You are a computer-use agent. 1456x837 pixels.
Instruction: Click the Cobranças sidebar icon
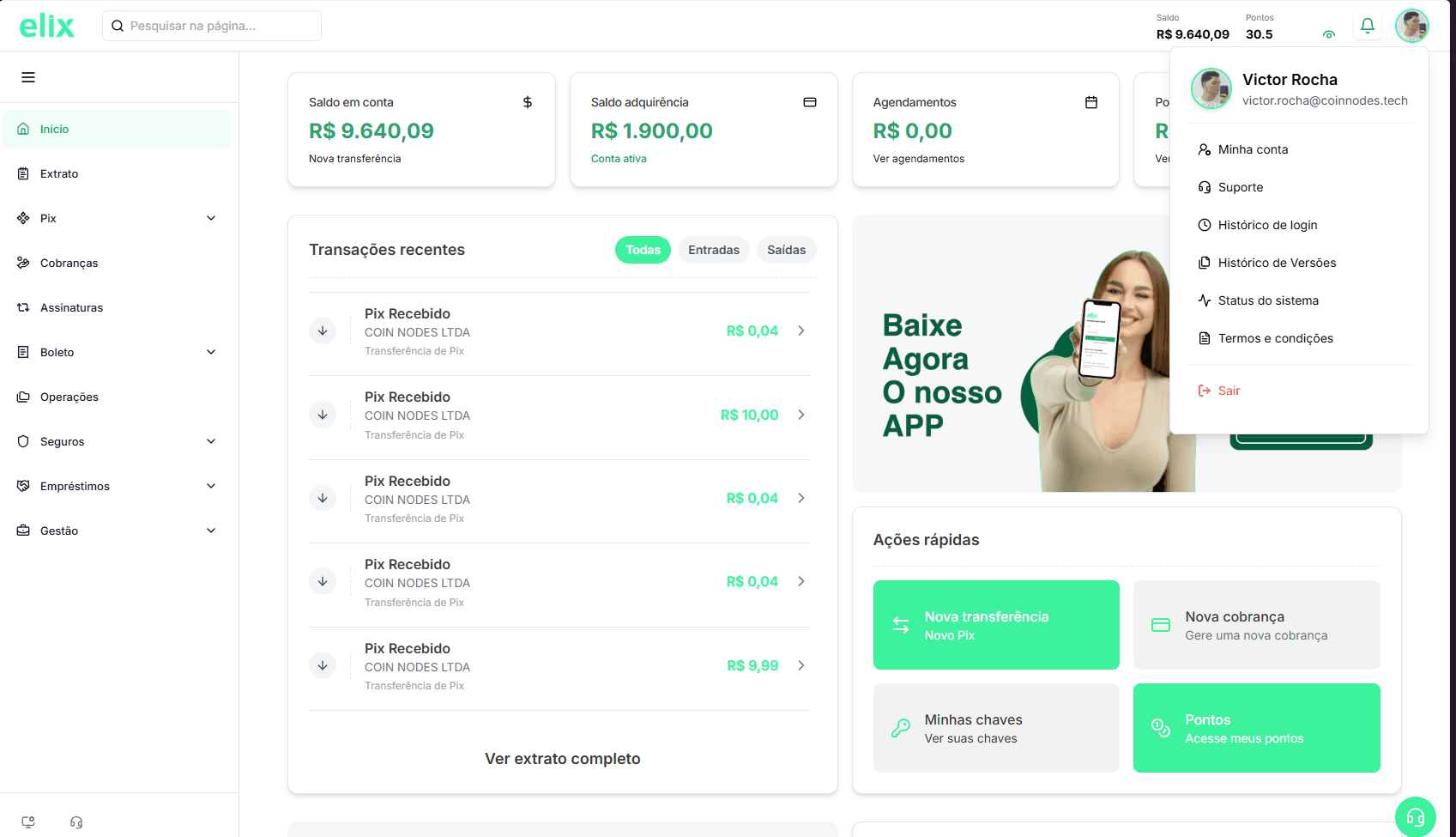pyautogui.click(x=23, y=263)
